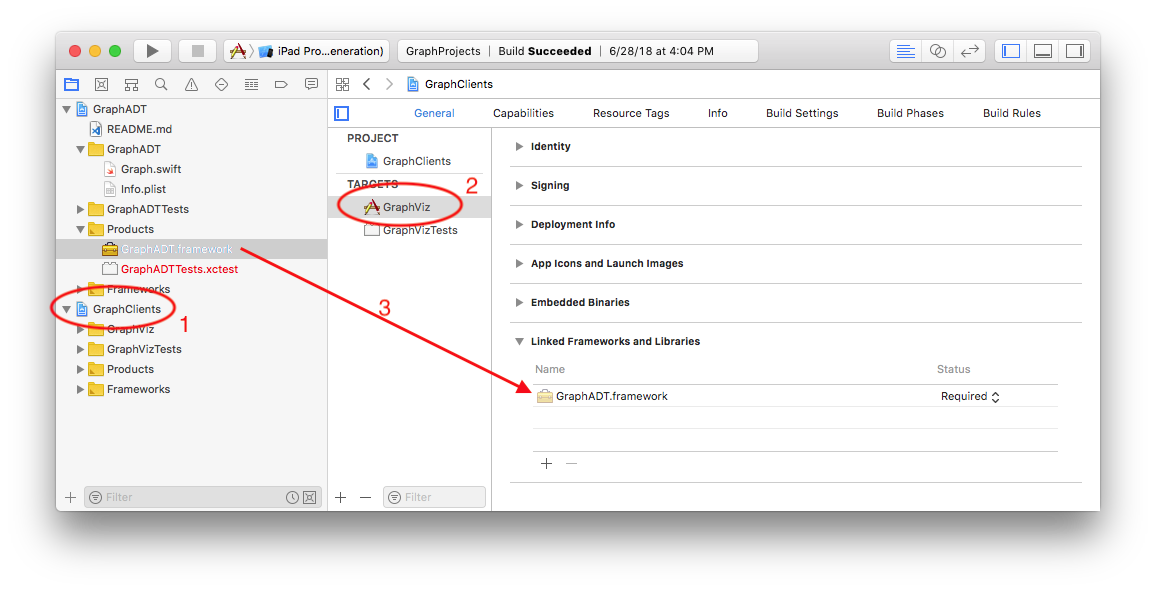Open the Issue navigator warning icon

(x=191, y=85)
